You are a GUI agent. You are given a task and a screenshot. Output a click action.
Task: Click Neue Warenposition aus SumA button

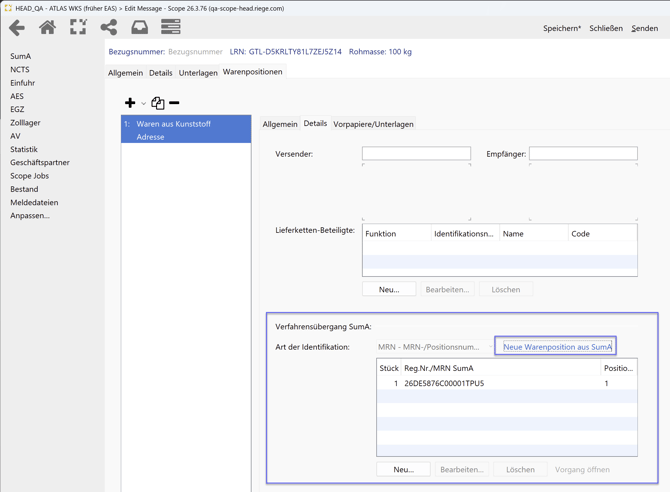pos(556,347)
